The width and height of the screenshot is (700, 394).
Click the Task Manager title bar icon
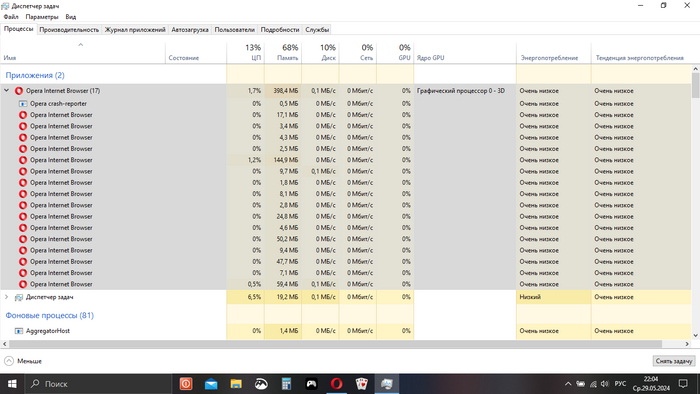5,6
